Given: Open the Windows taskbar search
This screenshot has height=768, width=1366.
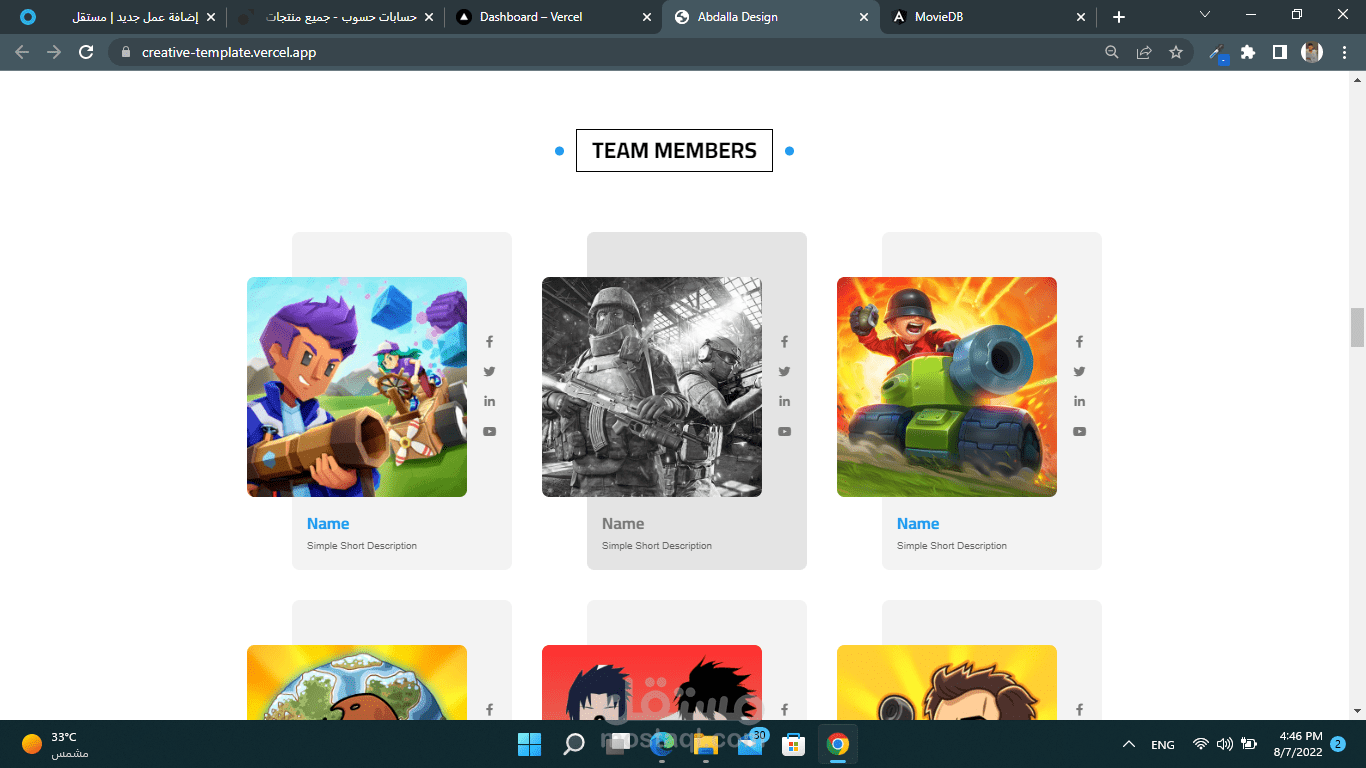Looking at the screenshot, I should tap(574, 744).
